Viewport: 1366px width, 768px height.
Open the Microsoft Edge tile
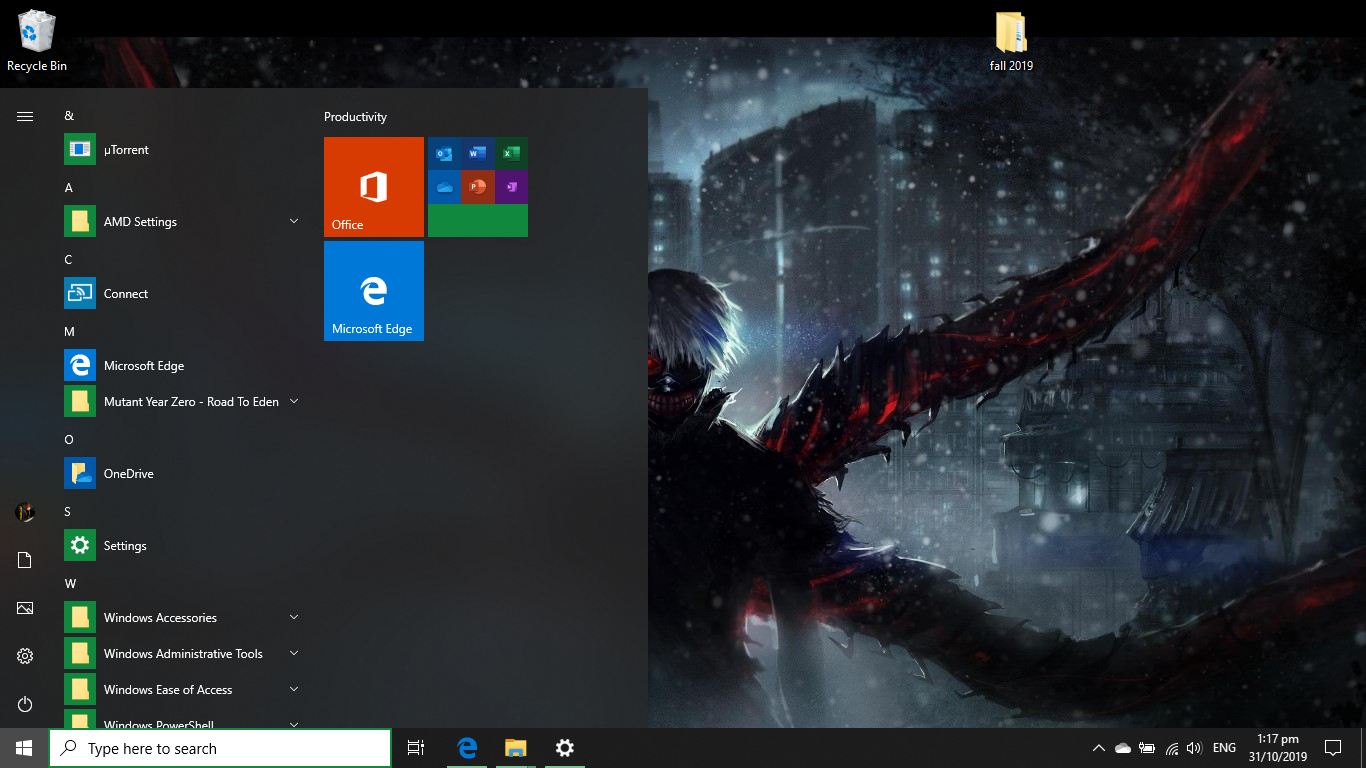coord(374,291)
